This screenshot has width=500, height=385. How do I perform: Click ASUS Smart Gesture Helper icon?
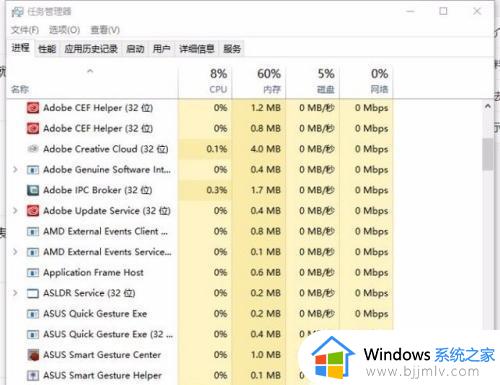click(33, 376)
